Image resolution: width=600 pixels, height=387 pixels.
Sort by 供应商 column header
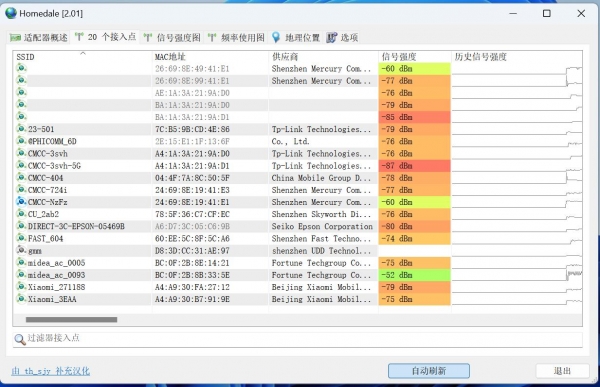(323, 57)
